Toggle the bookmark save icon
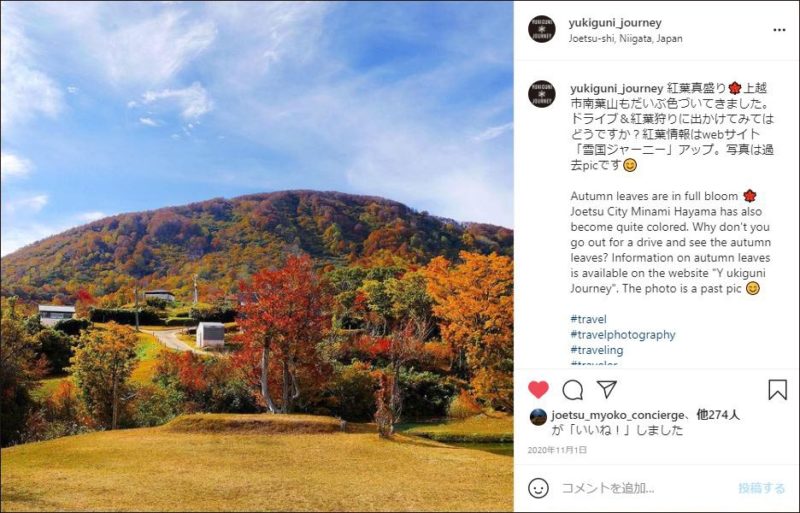 coord(778,389)
